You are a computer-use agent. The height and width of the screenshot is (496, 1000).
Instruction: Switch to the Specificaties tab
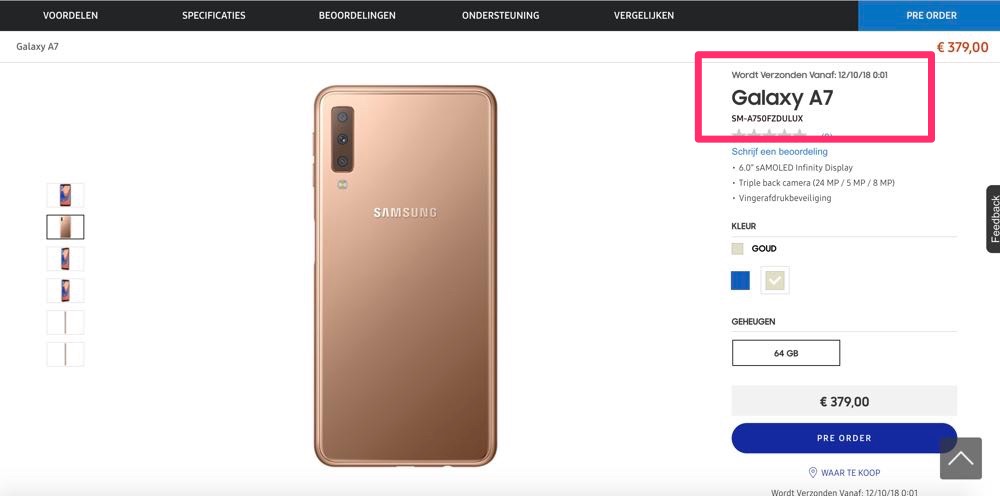214,15
